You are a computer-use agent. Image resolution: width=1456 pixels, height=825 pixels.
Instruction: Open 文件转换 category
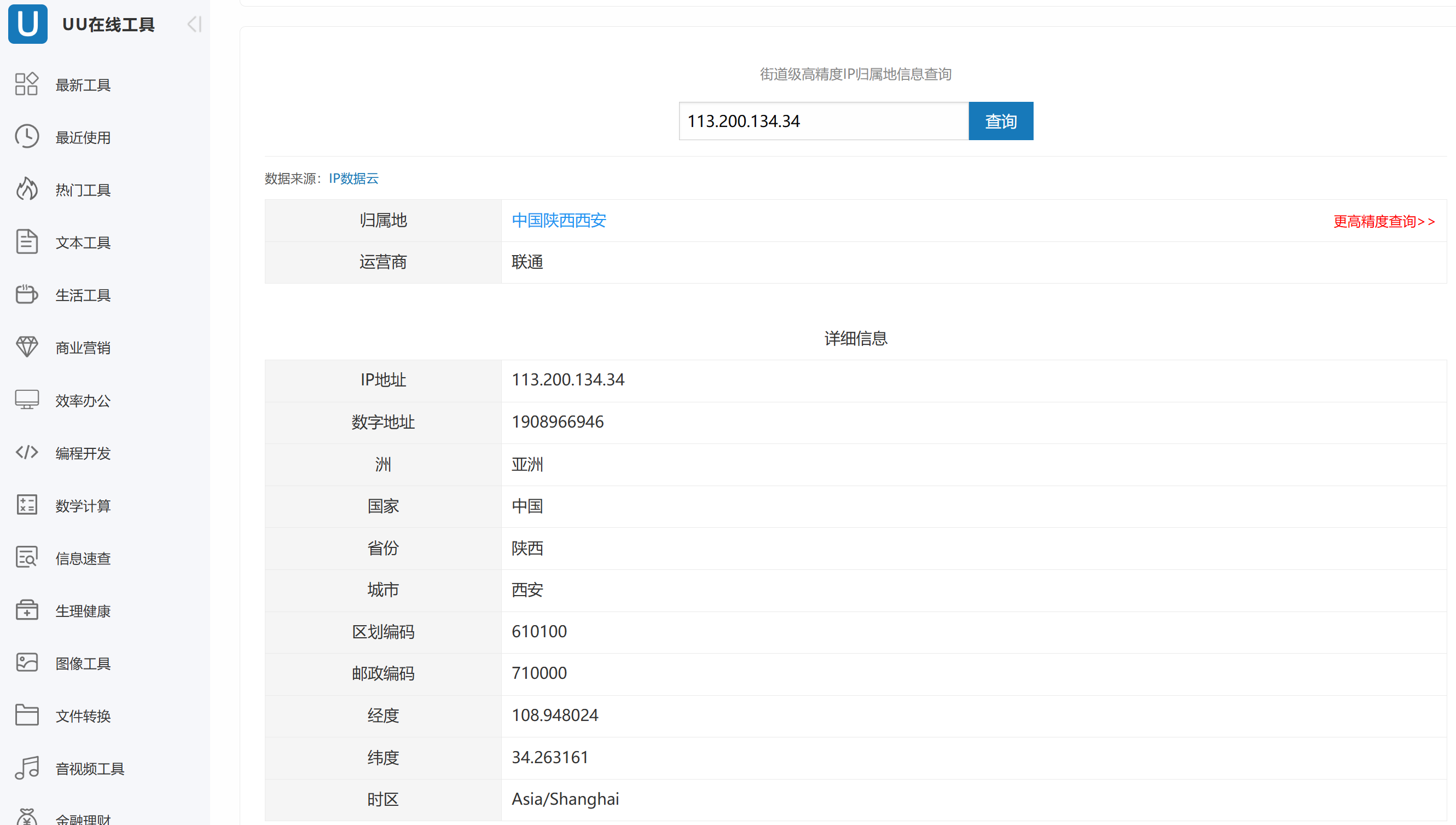pyautogui.click(x=83, y=716)
